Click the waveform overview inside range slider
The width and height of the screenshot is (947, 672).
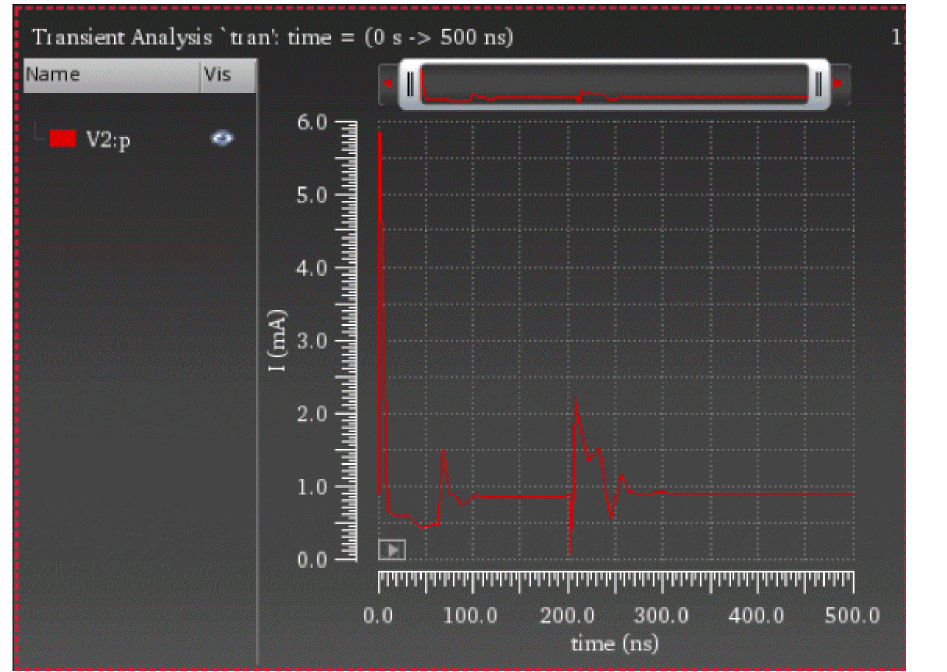(x=614, y=84)
